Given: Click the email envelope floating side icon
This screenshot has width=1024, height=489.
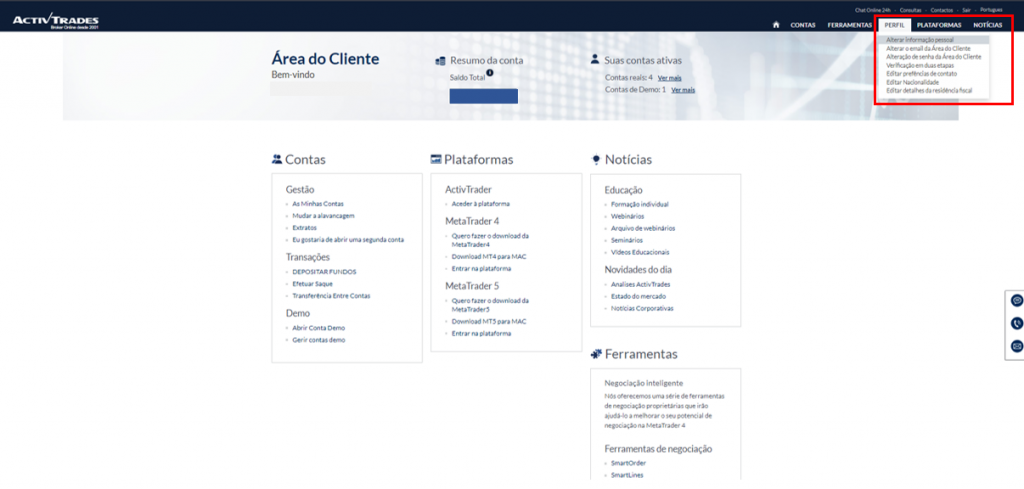Looking at the screenshot, I should 1017,346.
